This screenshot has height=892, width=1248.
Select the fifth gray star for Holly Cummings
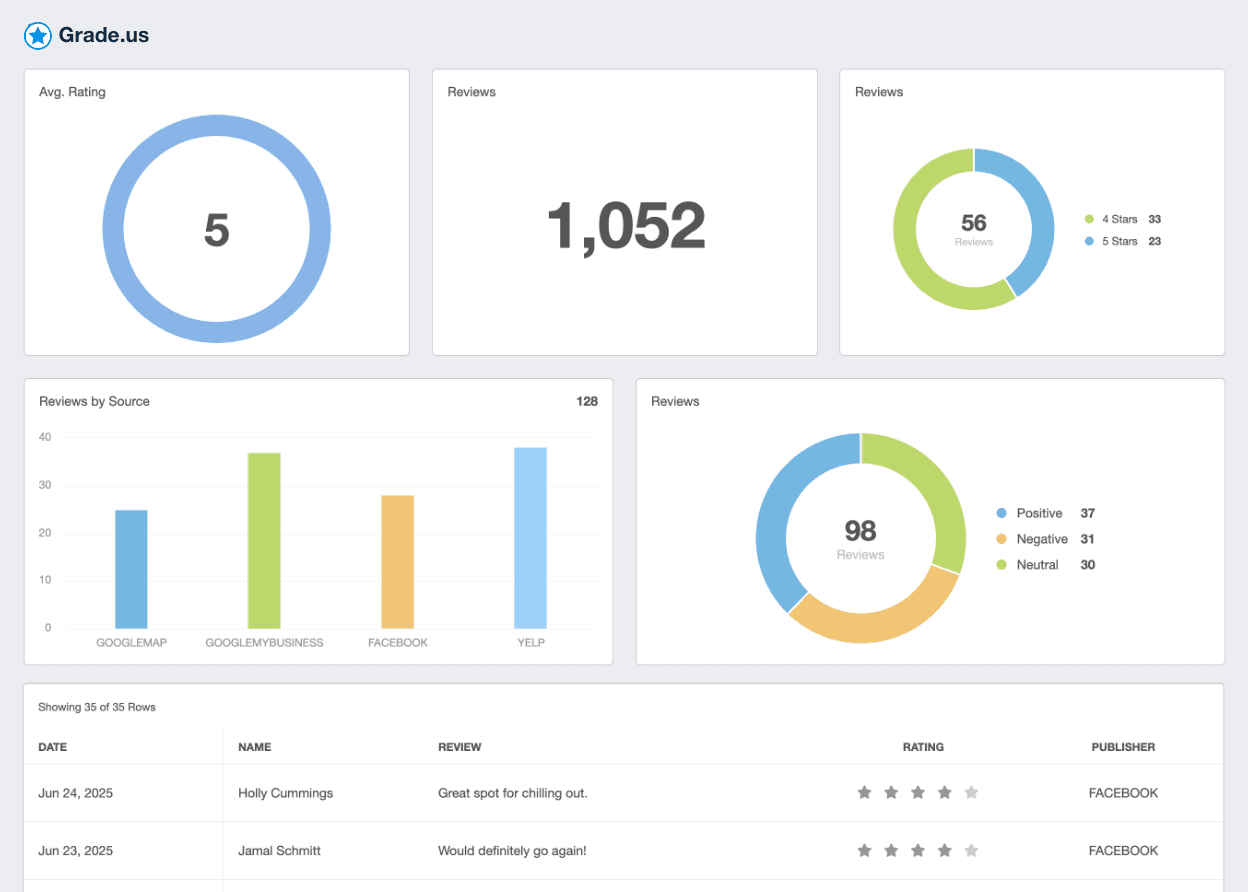[971, 791]
